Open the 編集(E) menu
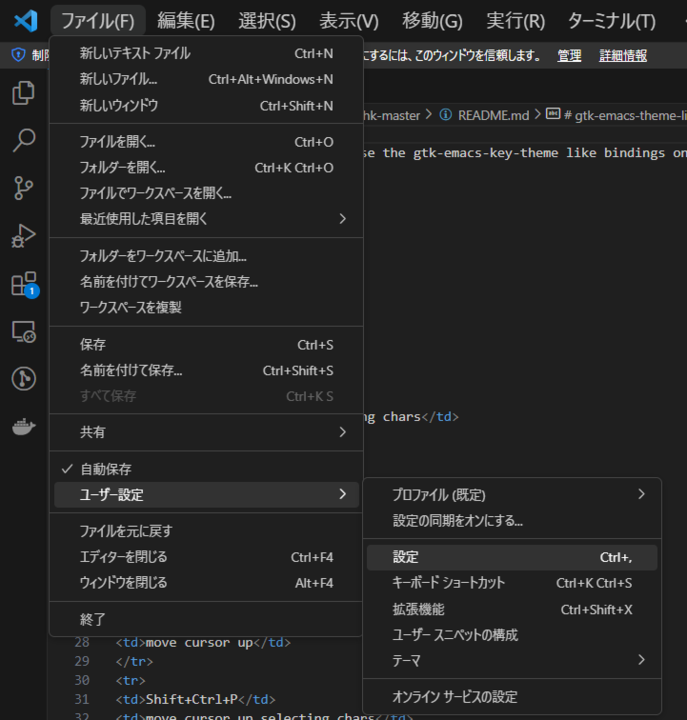687x720 pixels. click(x=186, y=21)
